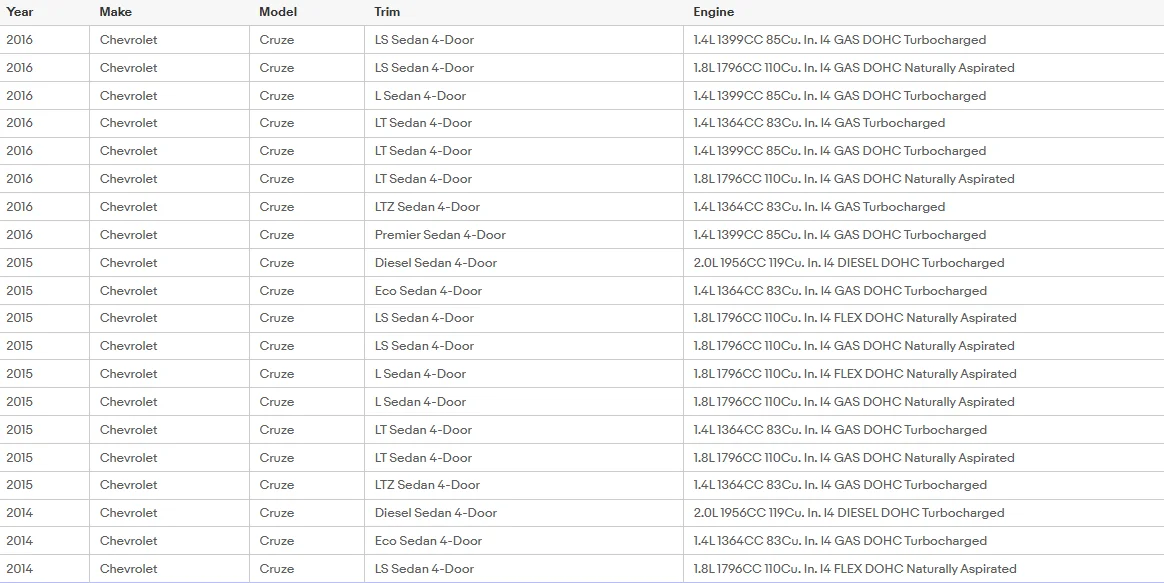
Task: Select "Chevrolet" in the 2014 Eco Sedan row
Action: pyautogui.click(x=128, y=541)
